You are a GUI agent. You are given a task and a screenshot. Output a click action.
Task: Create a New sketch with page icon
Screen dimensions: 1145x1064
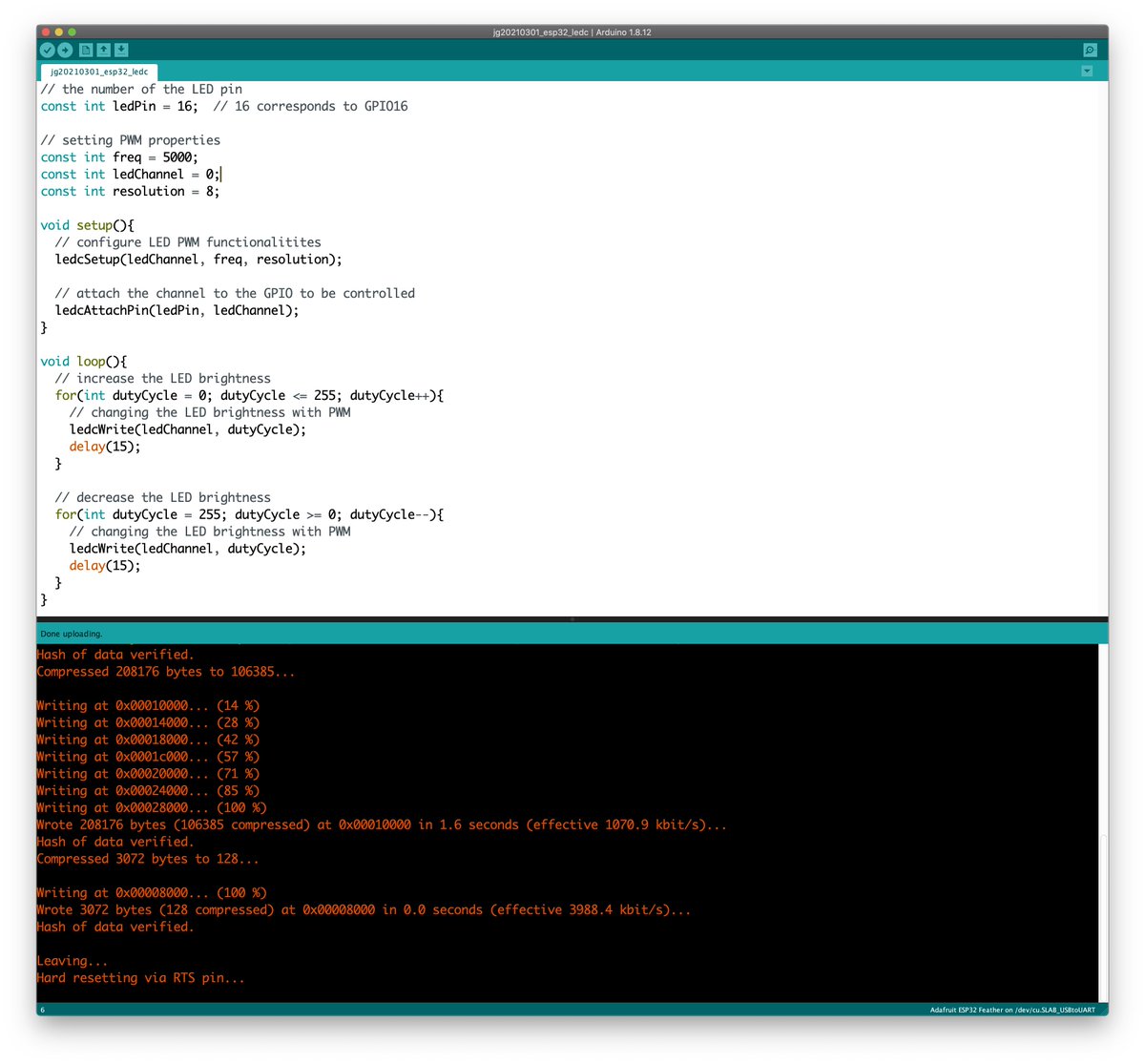coord(86,50)
